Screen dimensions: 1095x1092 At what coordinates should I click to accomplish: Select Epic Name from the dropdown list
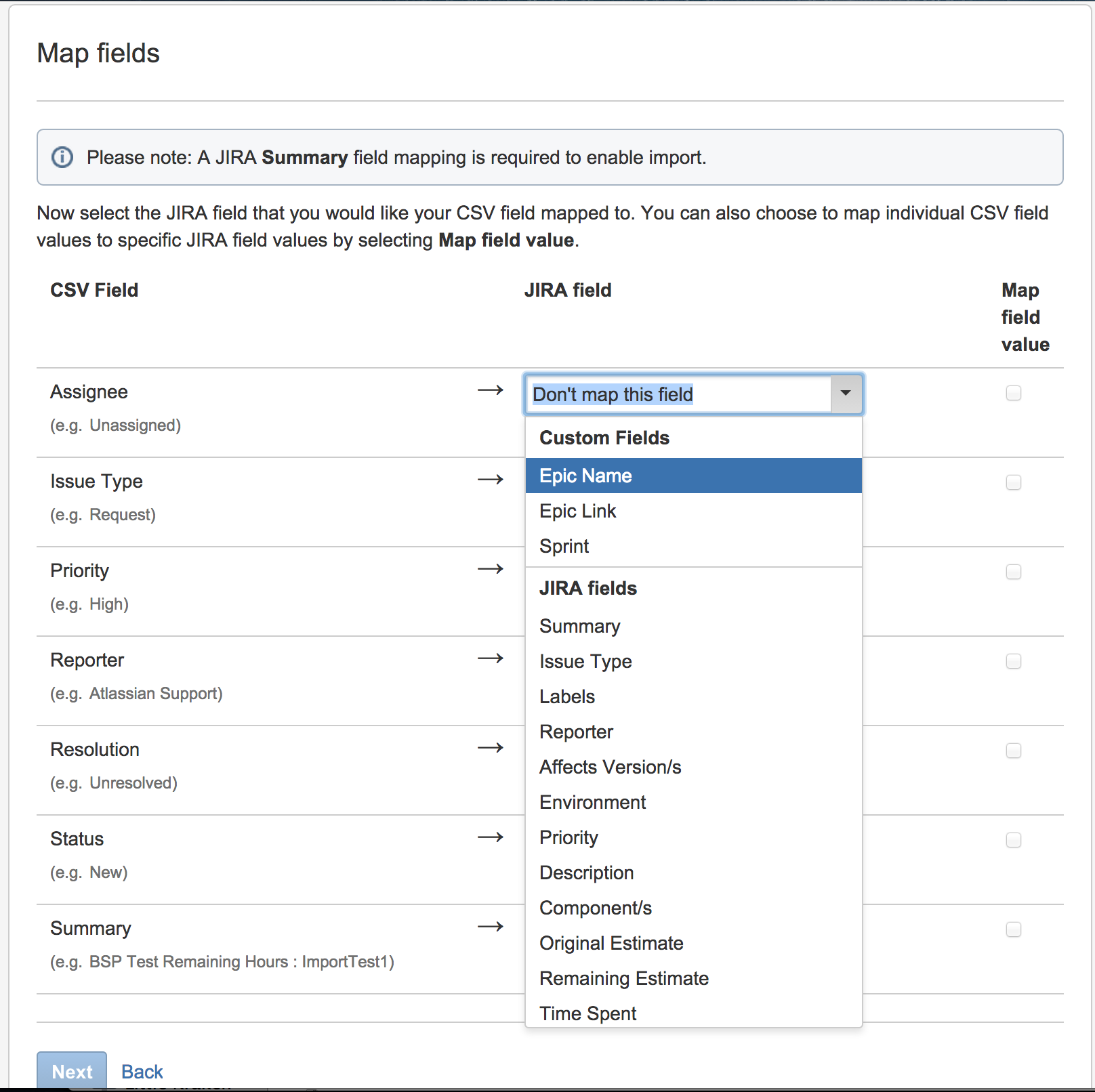click(693, 476)
